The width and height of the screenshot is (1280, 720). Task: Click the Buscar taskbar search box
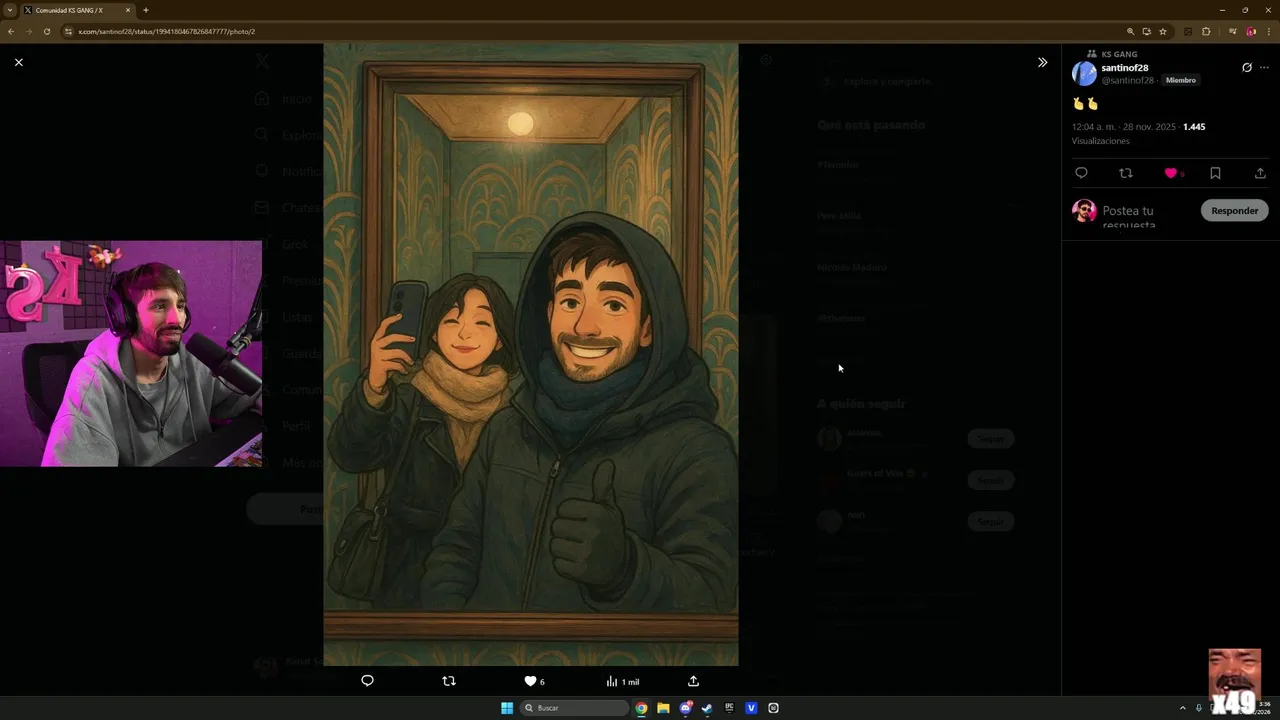(575, 708)
